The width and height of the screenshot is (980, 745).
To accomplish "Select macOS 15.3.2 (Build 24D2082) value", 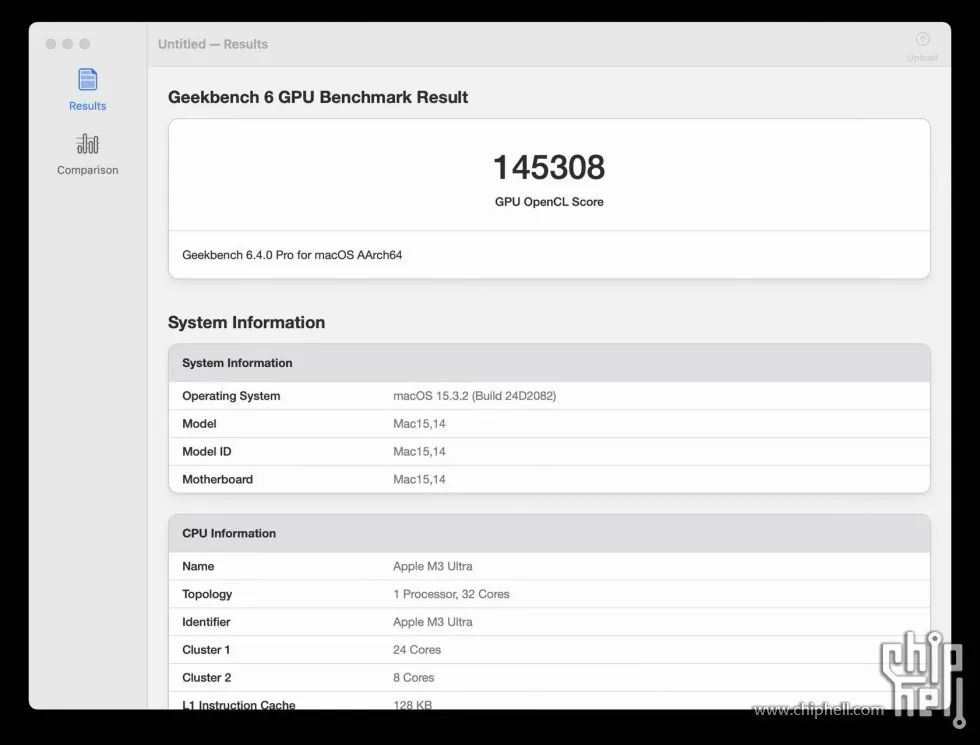I will [474, 396].
